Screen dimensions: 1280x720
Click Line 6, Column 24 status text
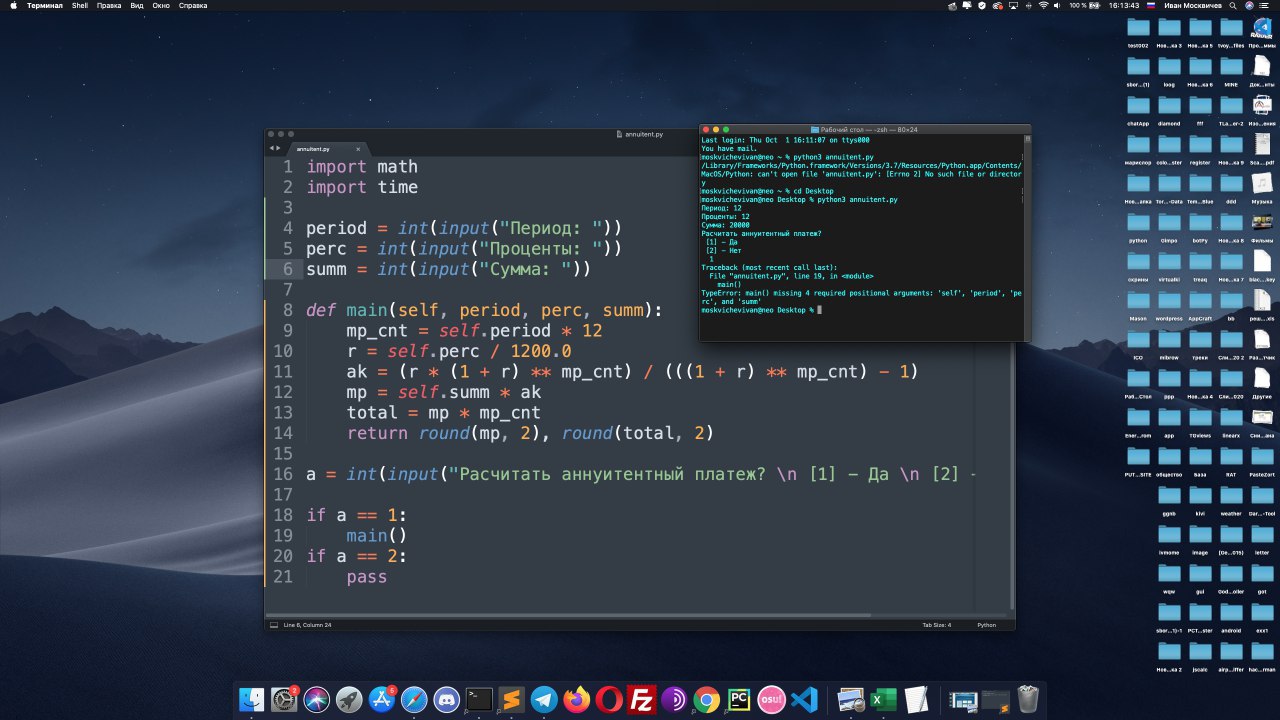point(307,625)
